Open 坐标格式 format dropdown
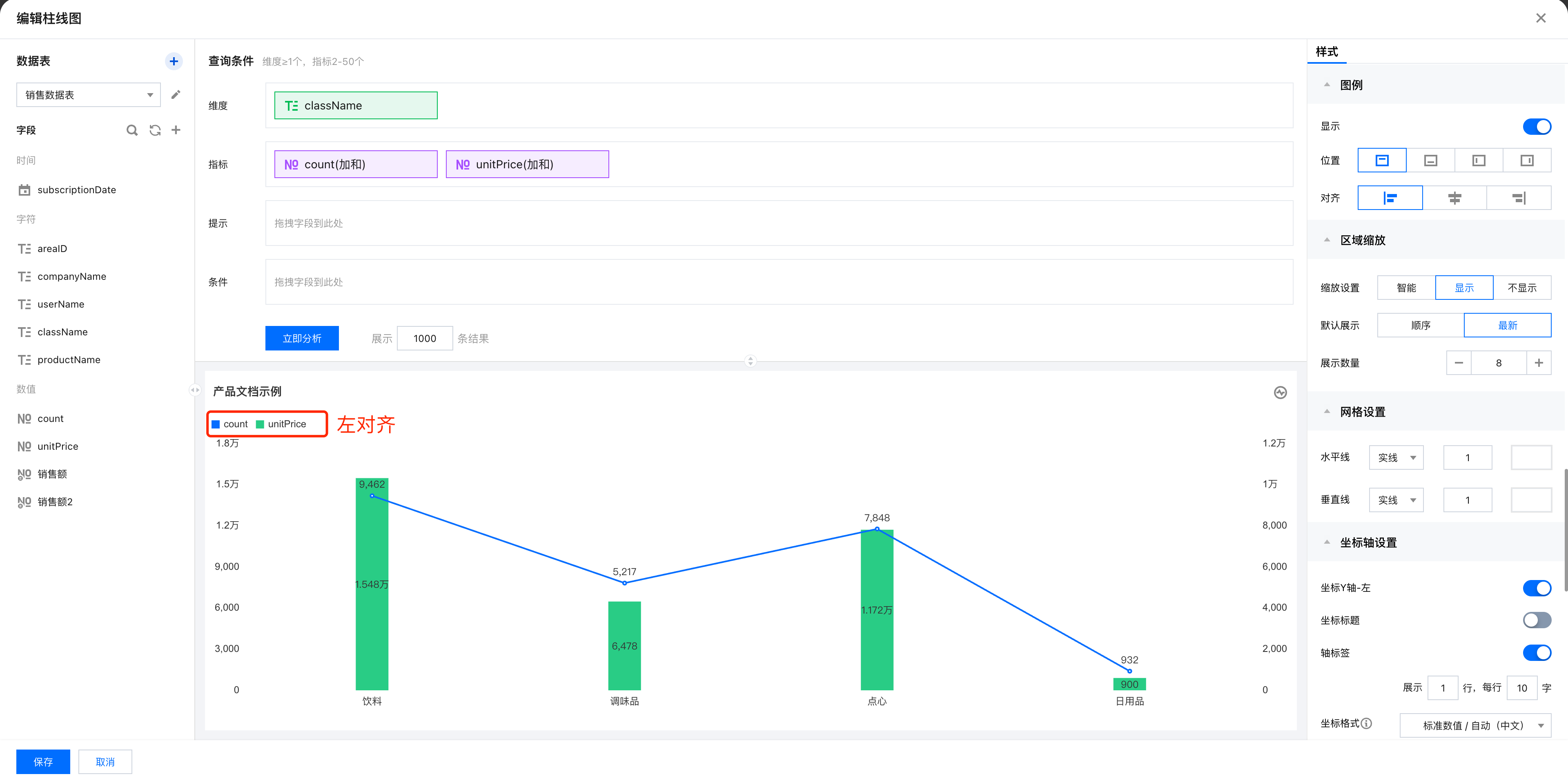 click(1475, 725)
